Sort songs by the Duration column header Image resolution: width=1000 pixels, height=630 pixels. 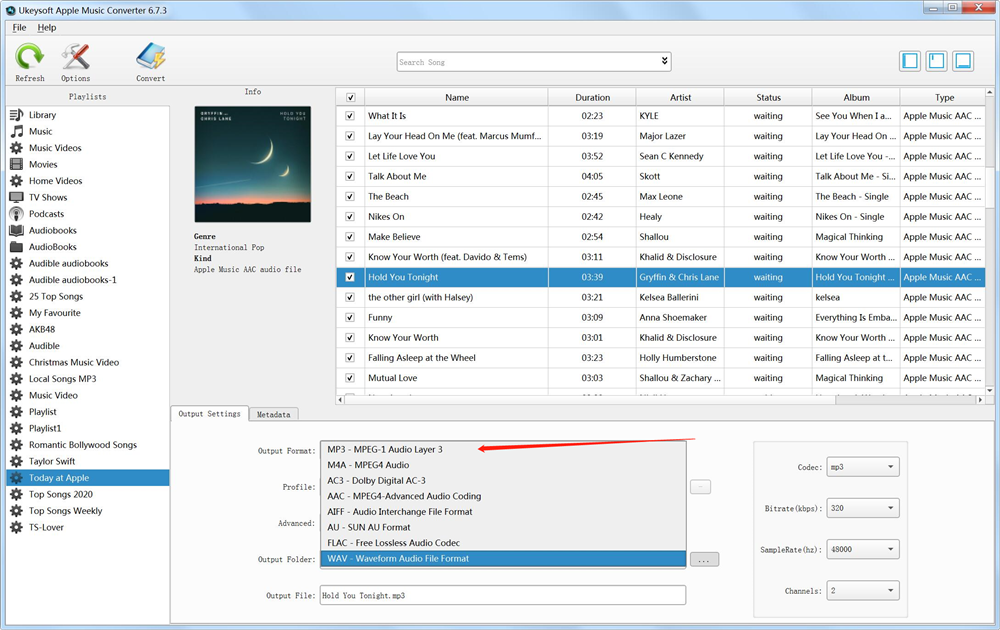coord(592,98)
